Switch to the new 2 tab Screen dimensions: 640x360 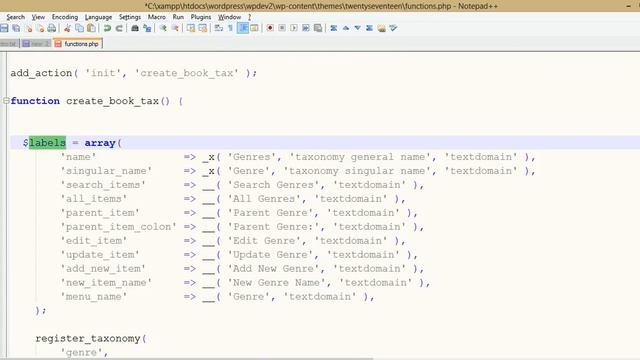[x=36, y=44]
